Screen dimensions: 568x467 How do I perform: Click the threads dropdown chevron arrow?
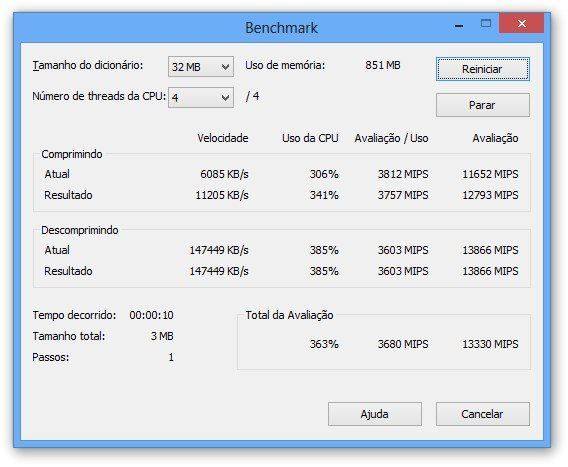(225, 98)
